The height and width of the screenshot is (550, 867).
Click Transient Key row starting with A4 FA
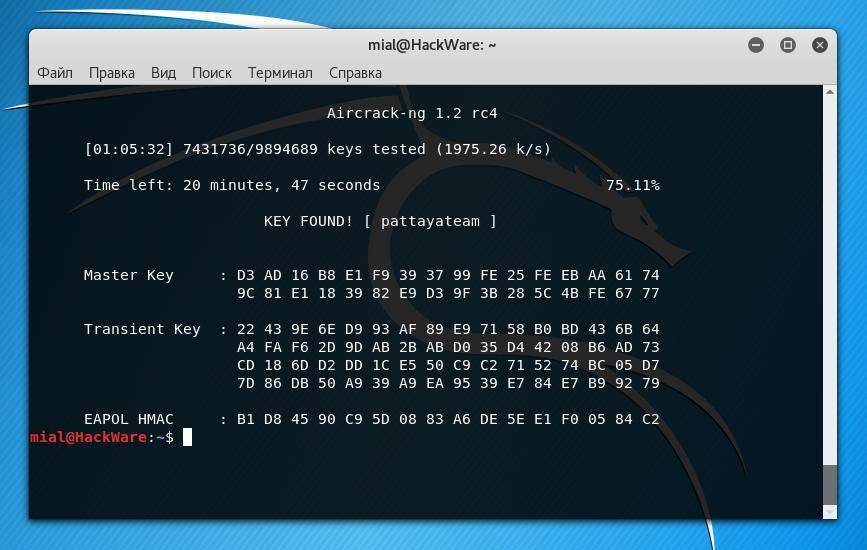448,347
